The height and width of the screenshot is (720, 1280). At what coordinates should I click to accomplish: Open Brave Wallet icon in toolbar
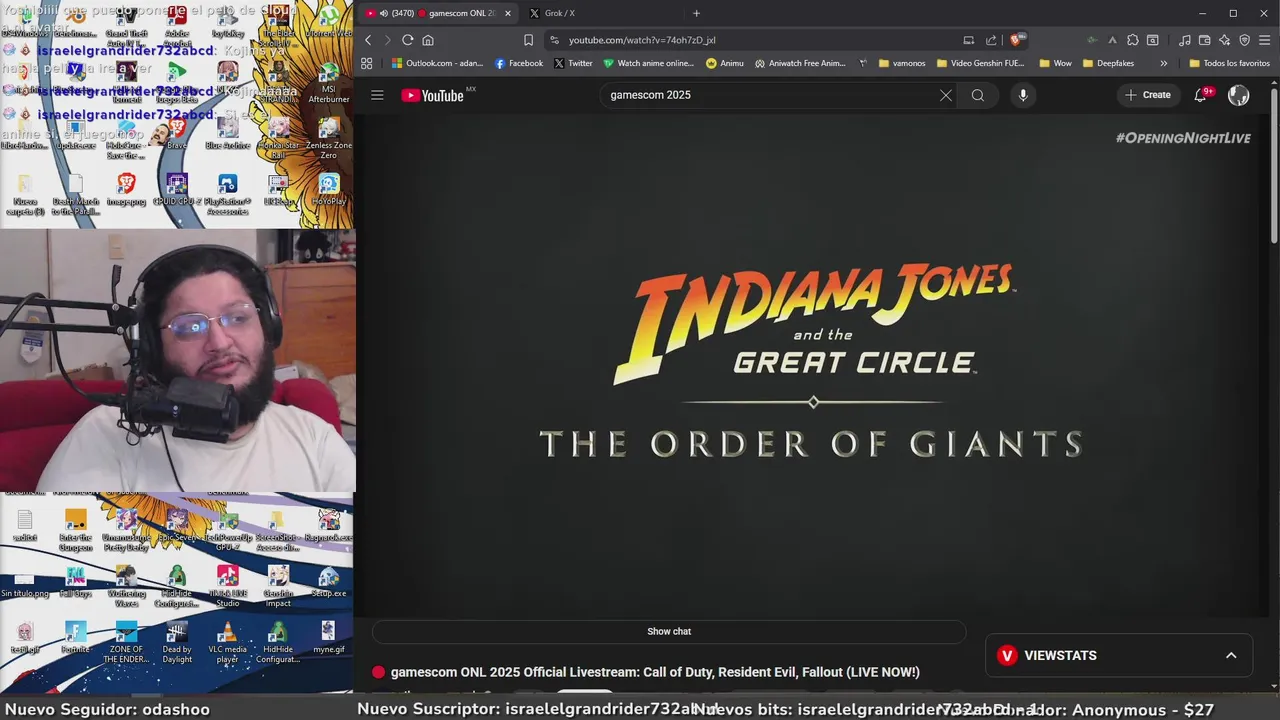[x=1204, y=40]
